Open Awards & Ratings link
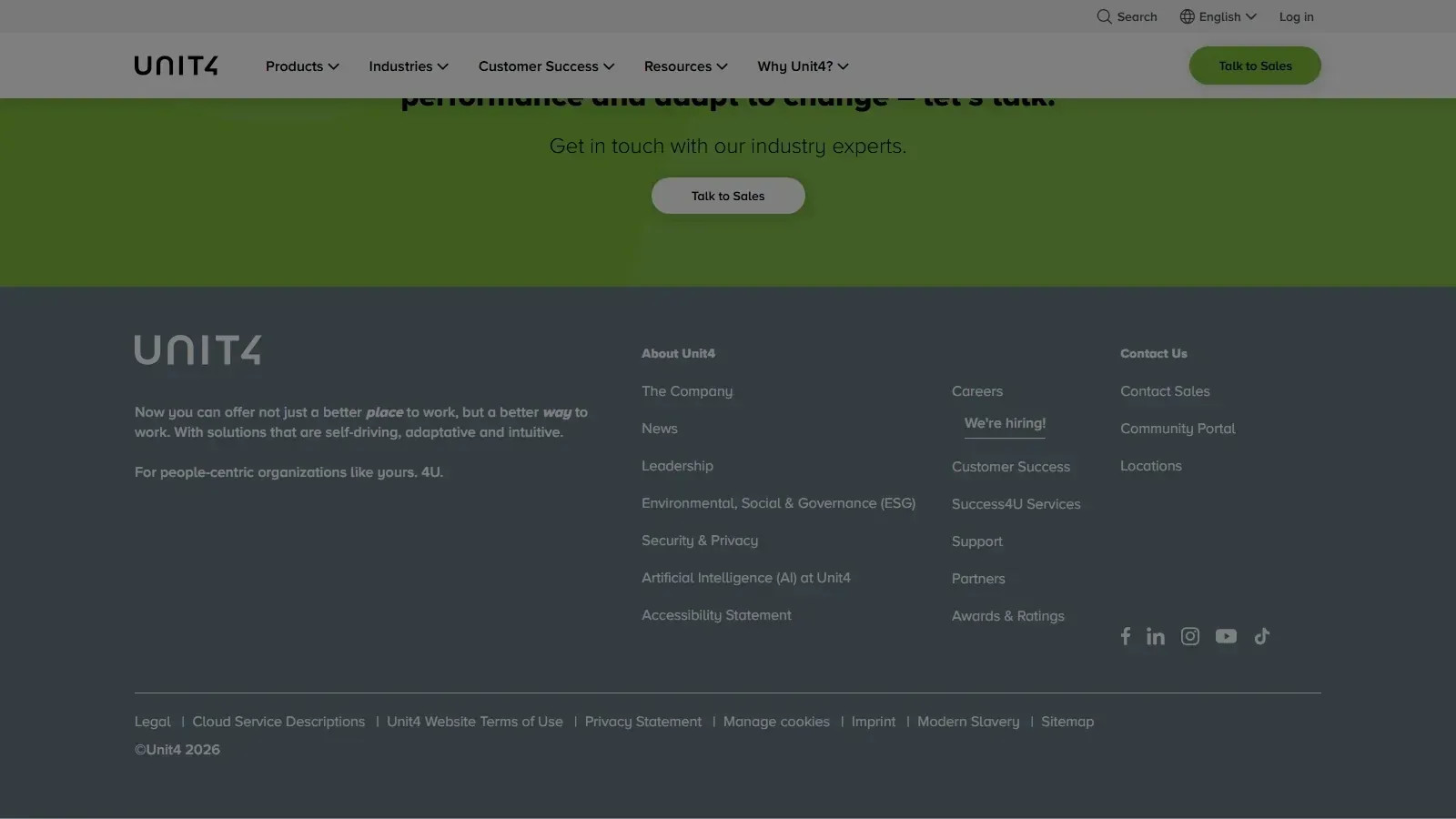This screenshot has width=1456, height=819. click(1008, 616)
